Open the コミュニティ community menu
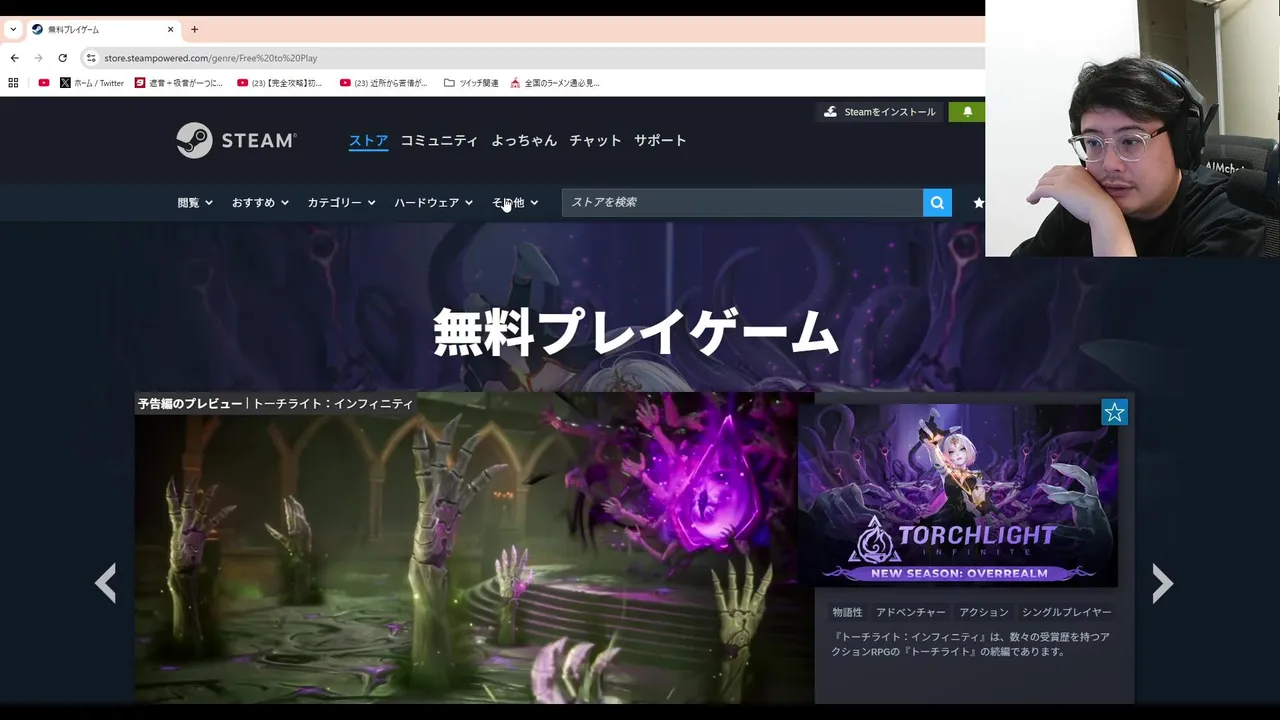 [x=439, y=141]
